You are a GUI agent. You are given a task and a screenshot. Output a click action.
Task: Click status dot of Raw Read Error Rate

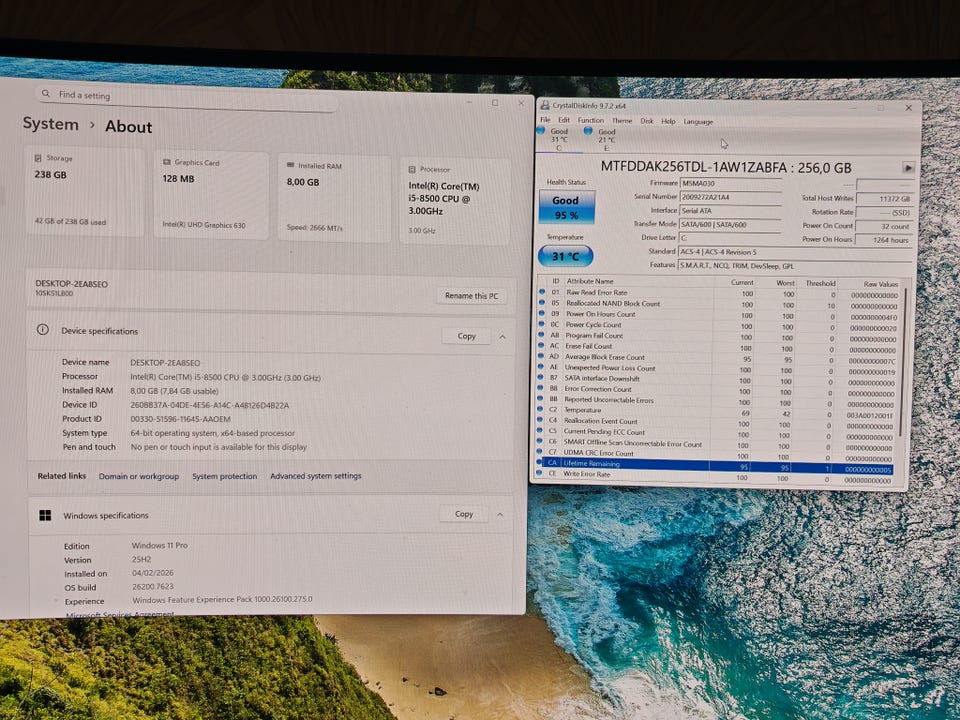pyautogui.click(x=542, y=292)
